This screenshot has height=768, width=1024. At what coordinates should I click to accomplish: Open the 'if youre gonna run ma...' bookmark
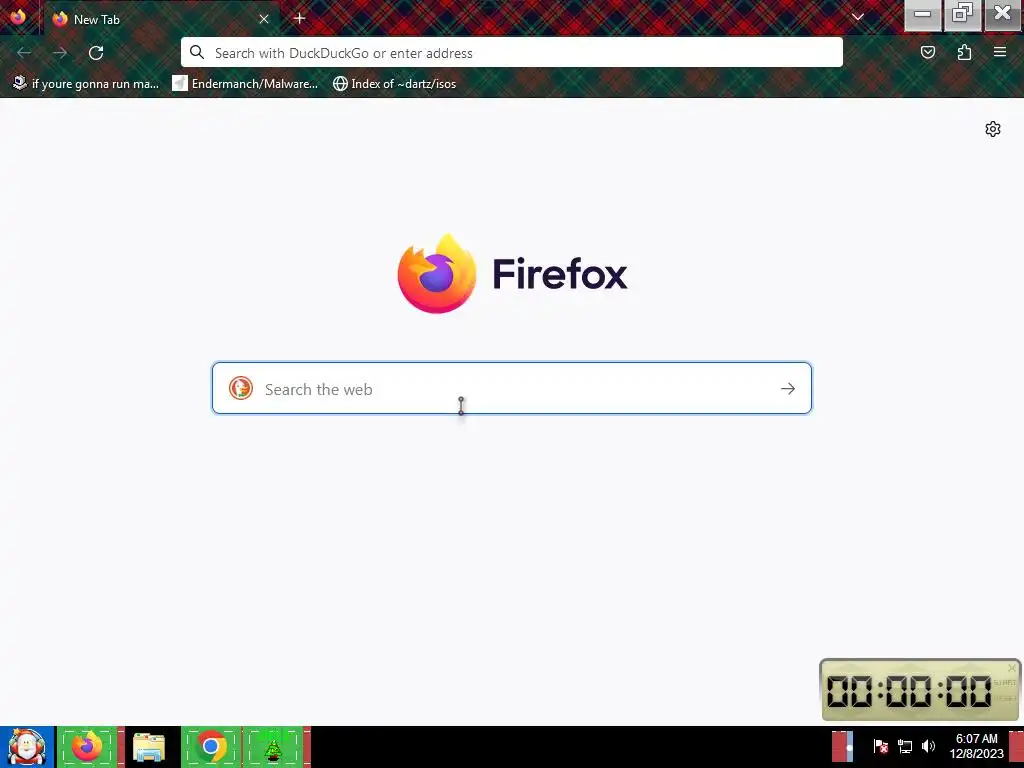(86, 84)
